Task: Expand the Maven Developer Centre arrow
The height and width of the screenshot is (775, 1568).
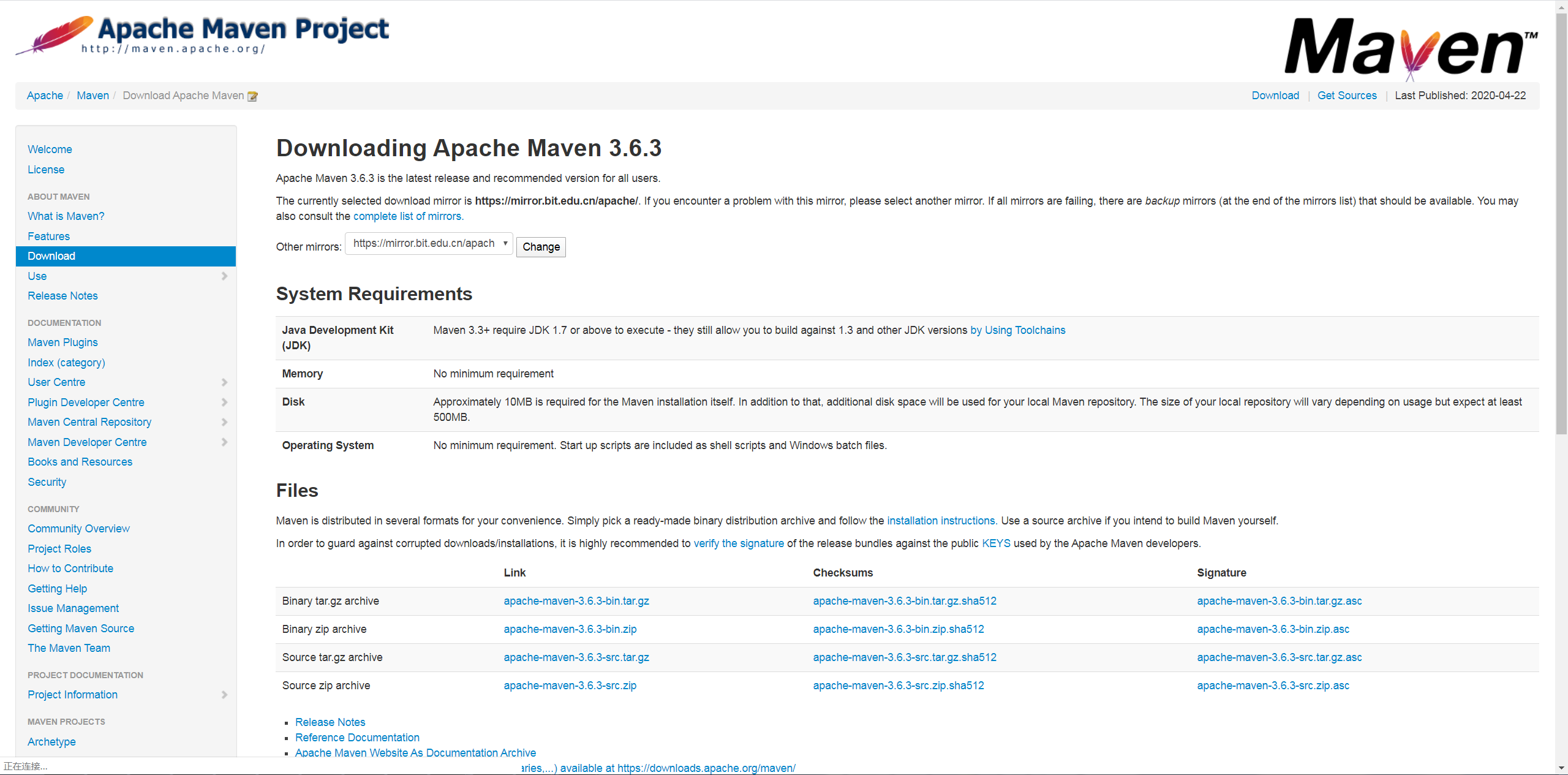Action: point(224,442)
